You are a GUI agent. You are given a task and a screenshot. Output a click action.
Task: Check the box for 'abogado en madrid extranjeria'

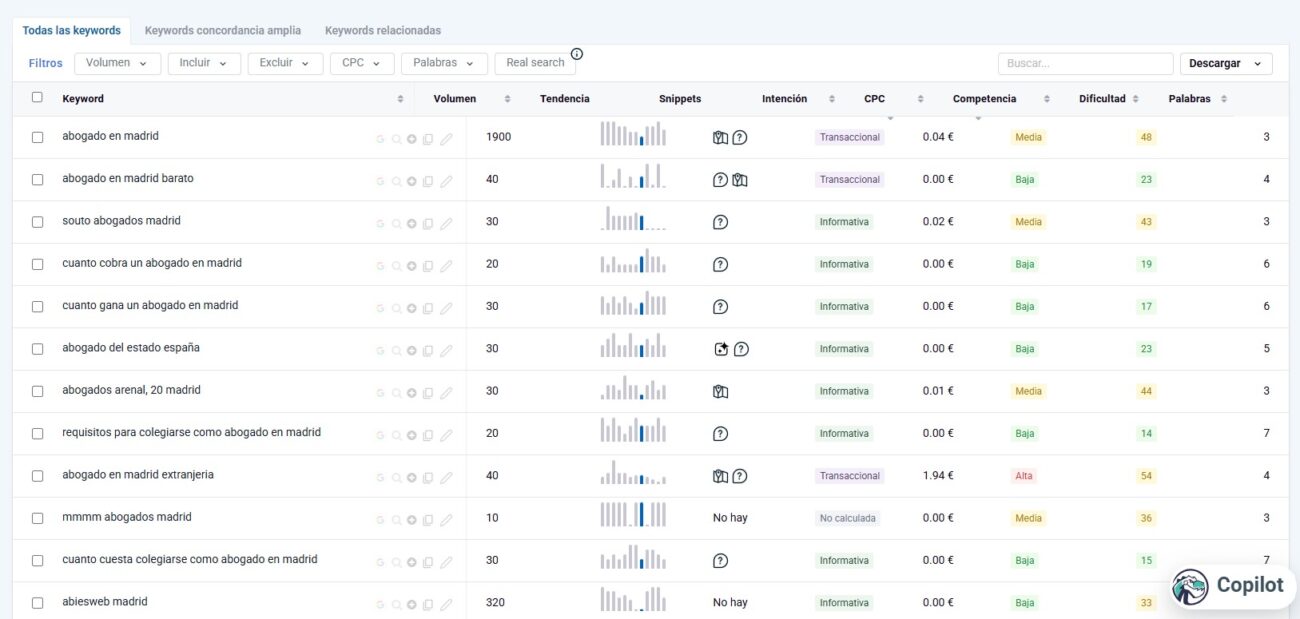coord(37,476)
